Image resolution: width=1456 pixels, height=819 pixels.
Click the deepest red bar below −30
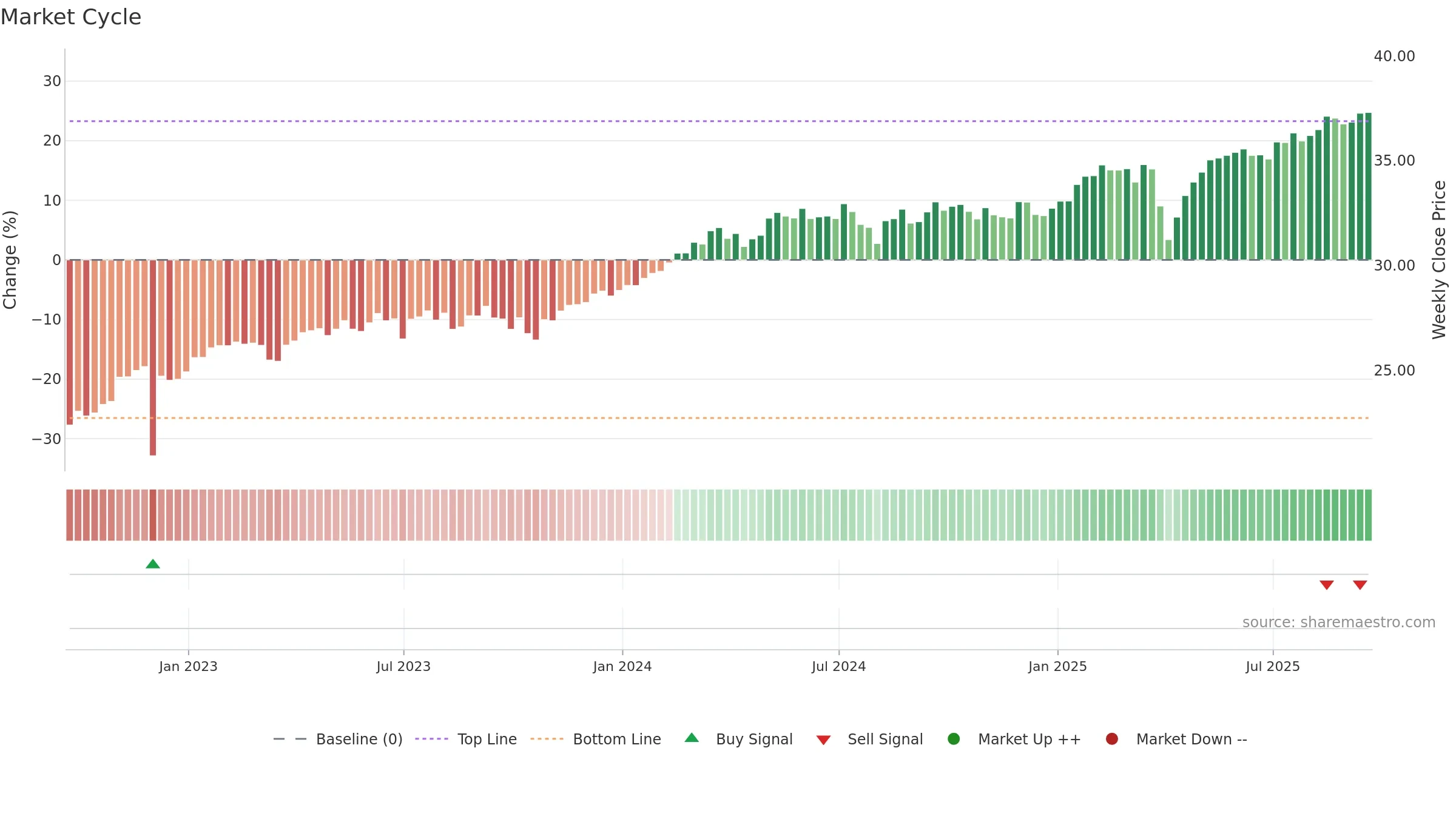coord(153,357)
